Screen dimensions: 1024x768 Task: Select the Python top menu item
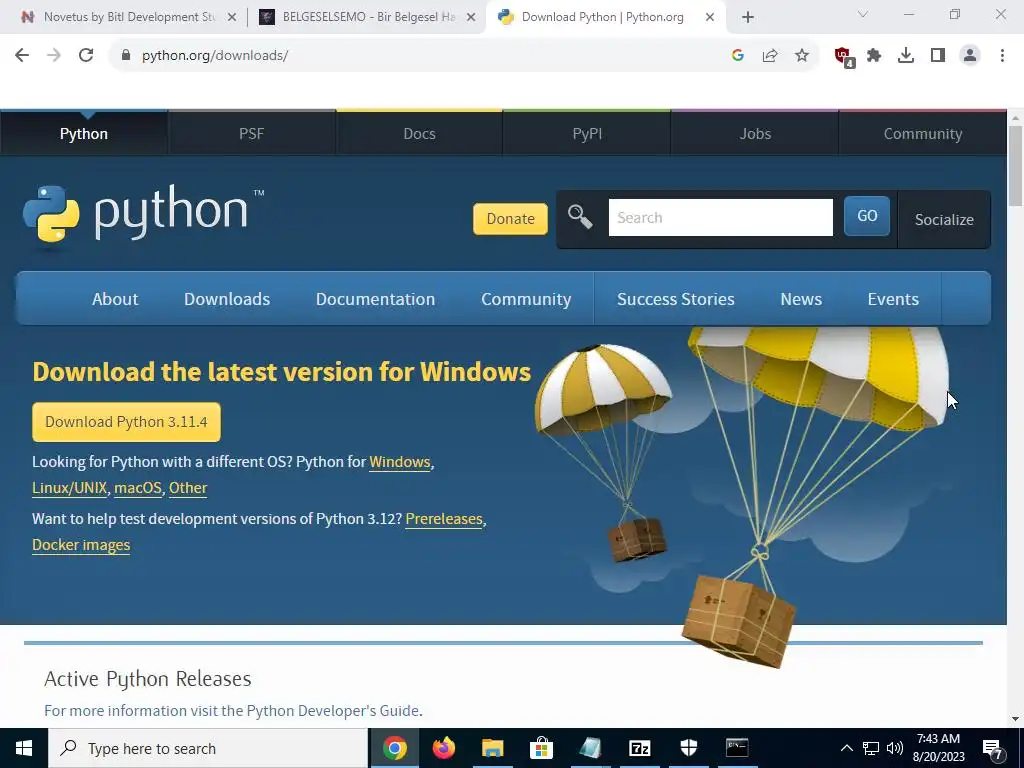(84, 134)
